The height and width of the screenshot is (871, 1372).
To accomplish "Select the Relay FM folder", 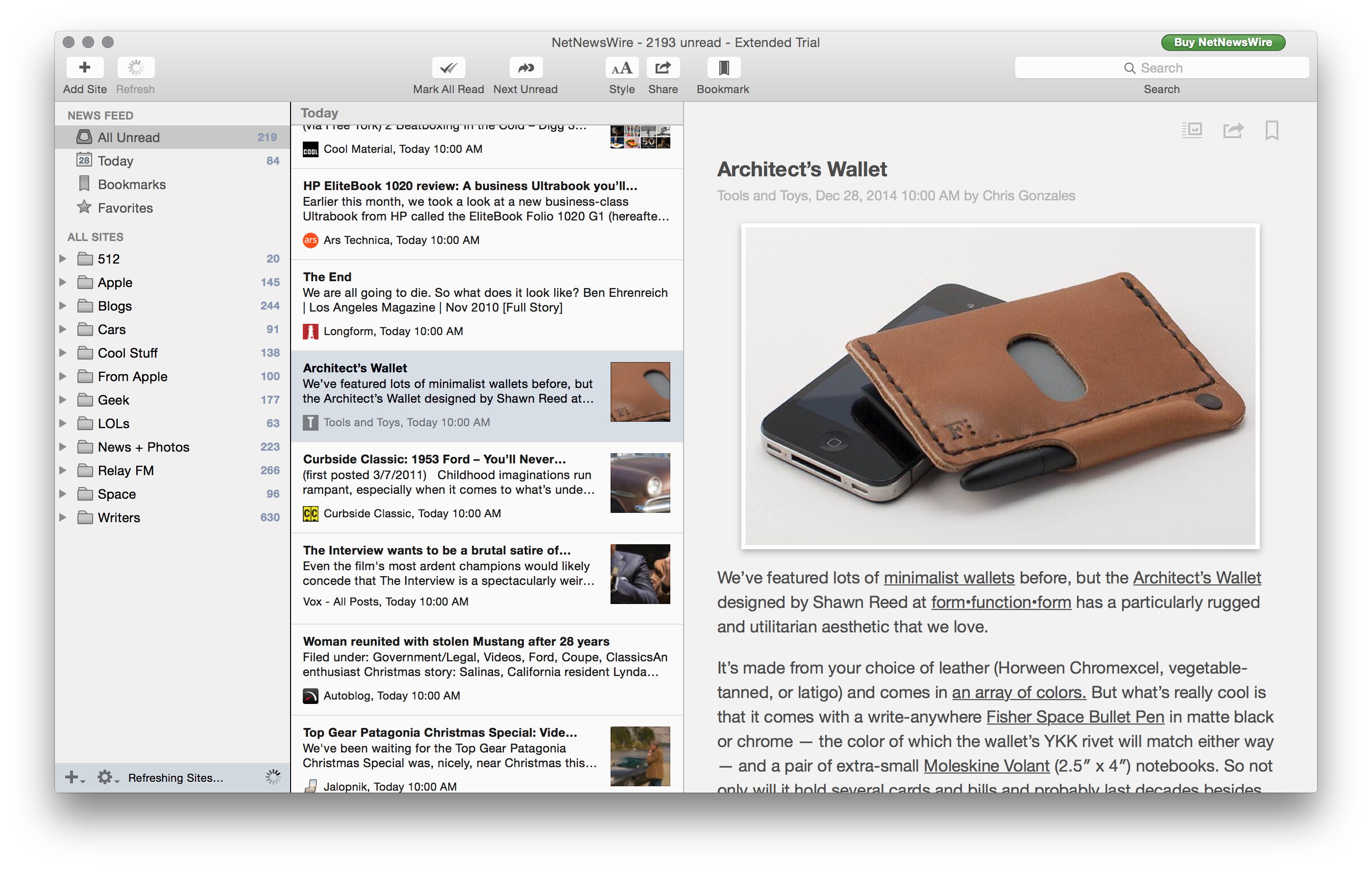I will pyautogui.click(x=172, y=471).
